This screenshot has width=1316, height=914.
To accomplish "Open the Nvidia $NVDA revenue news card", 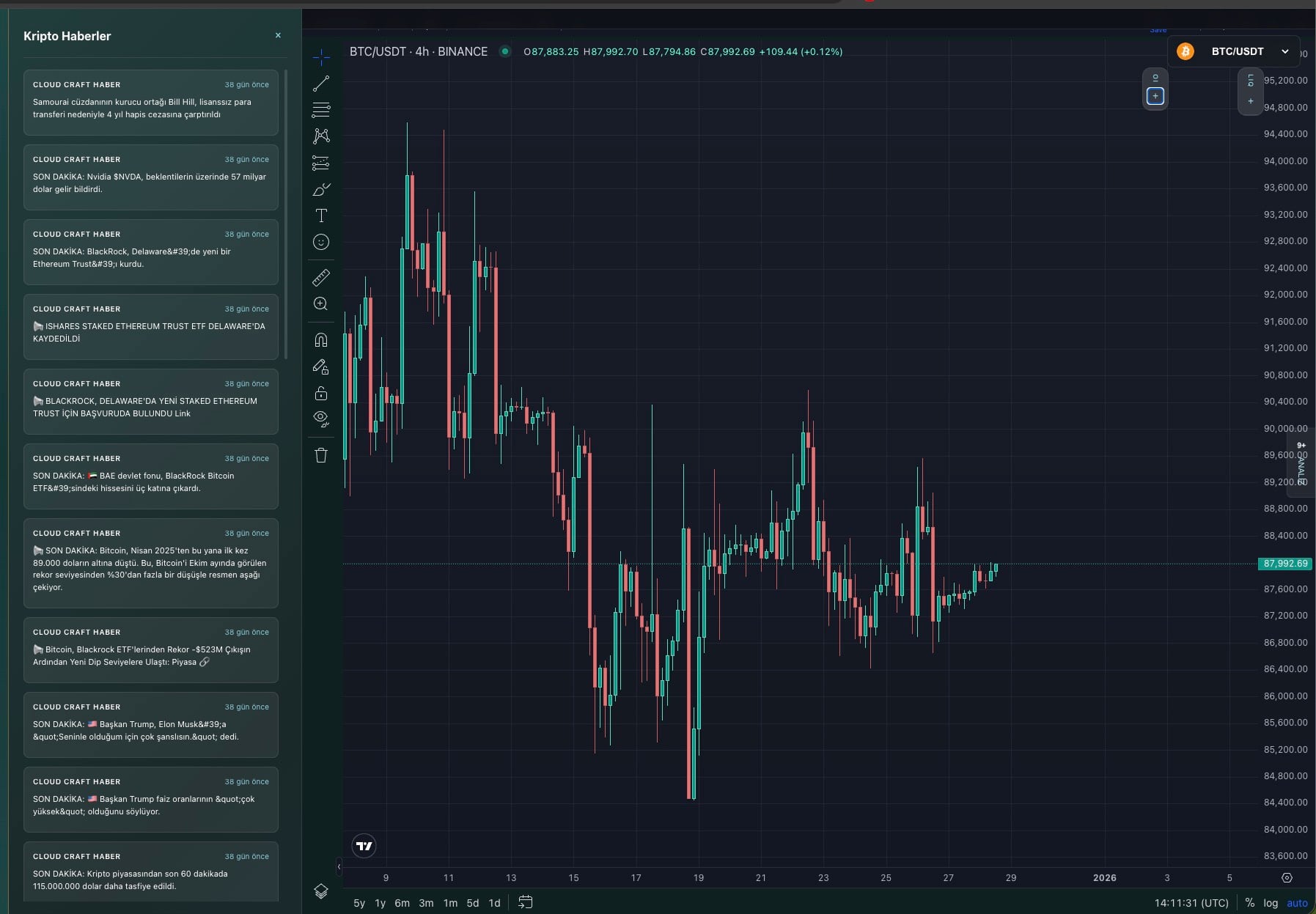I will pos(151,177).
